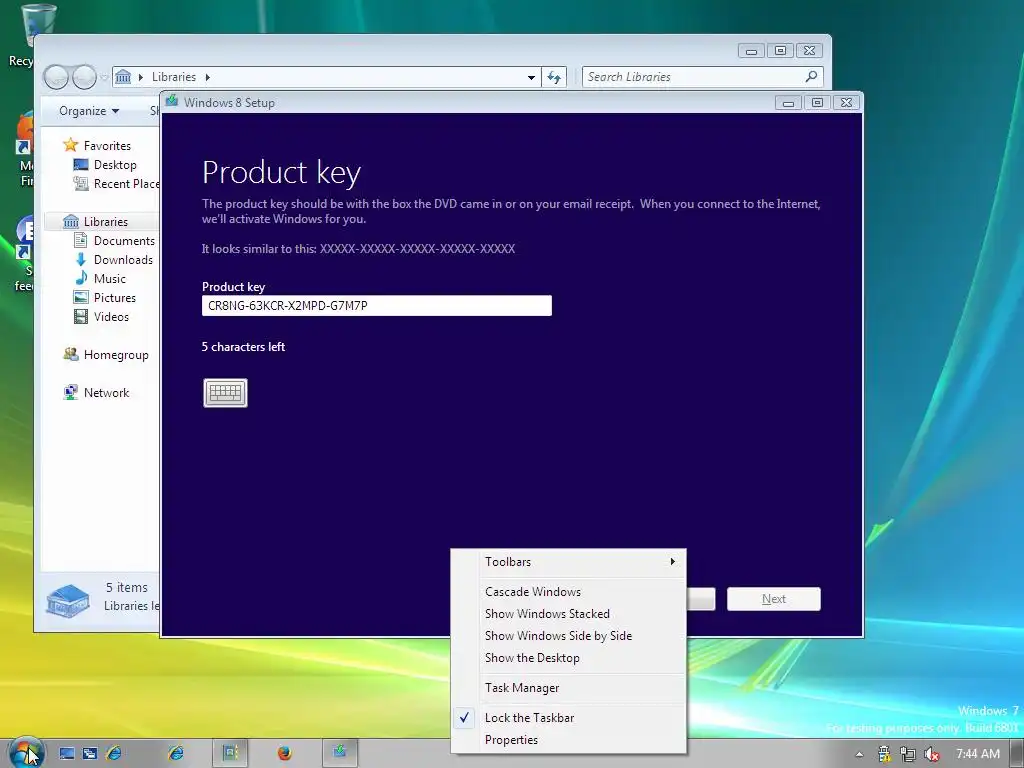Image resolution: width=1024 pixels, height=768 pixels.
Task: Choose Show Windows Side by Side
Action: 568,635
